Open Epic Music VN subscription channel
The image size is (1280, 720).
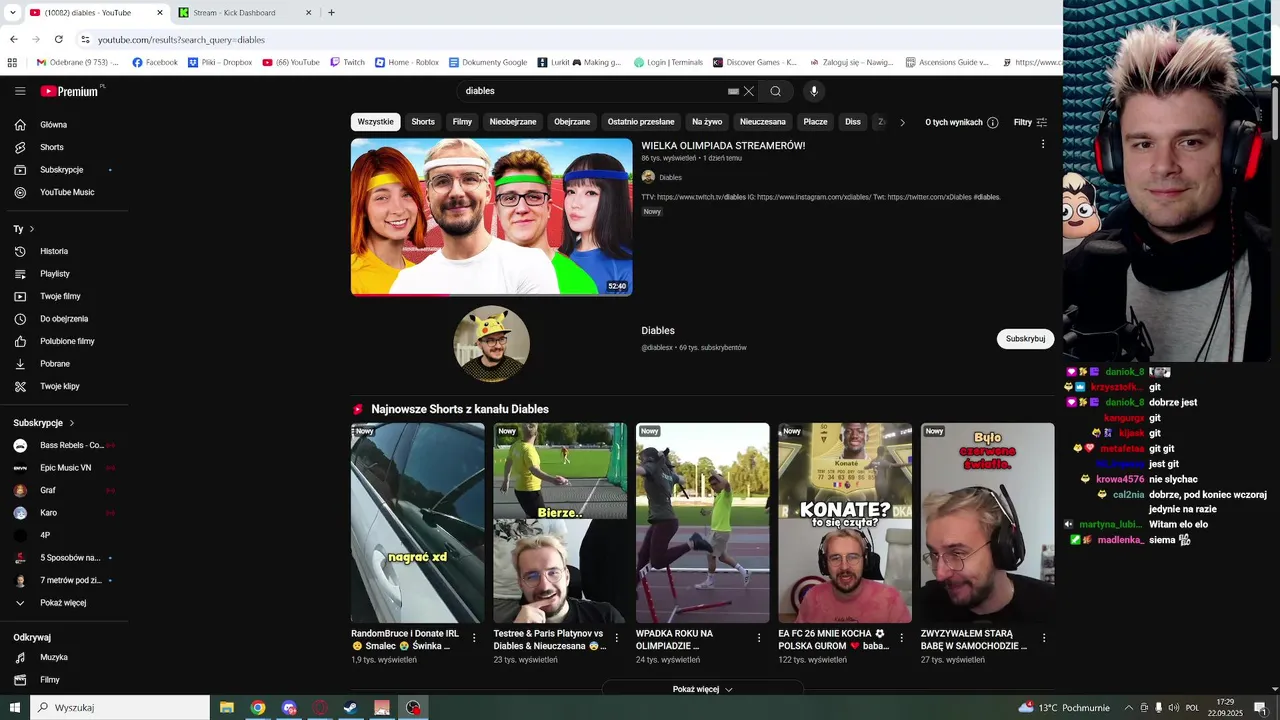[64, 468]
